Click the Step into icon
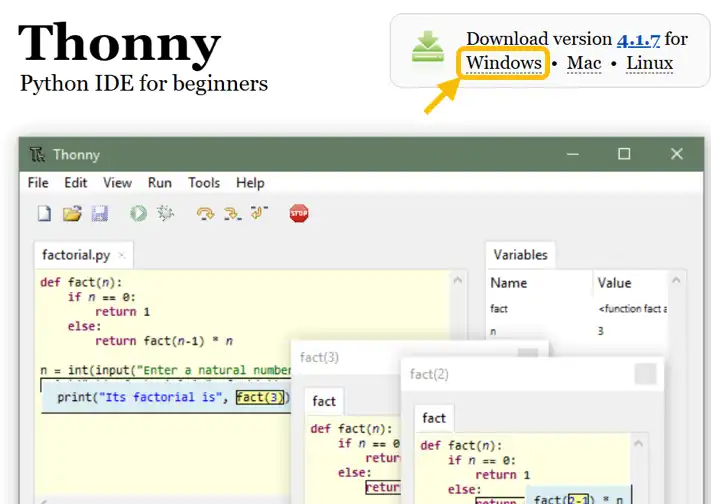Viewport: 711px width, 504px height. [x=233, y=213]
